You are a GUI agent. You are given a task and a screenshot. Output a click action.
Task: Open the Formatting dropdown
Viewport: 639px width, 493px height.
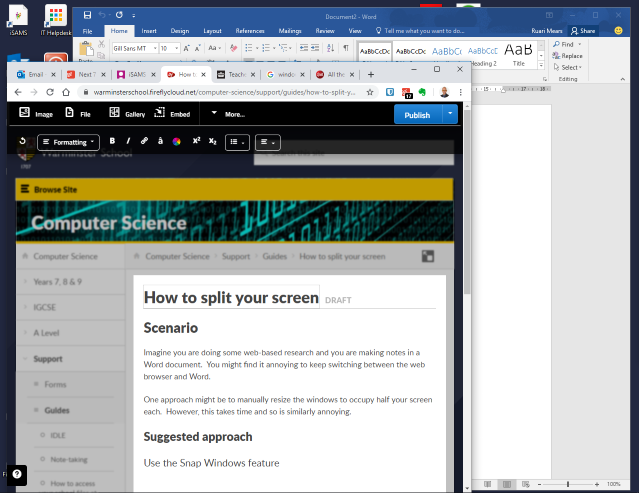(x=68, y=142)
